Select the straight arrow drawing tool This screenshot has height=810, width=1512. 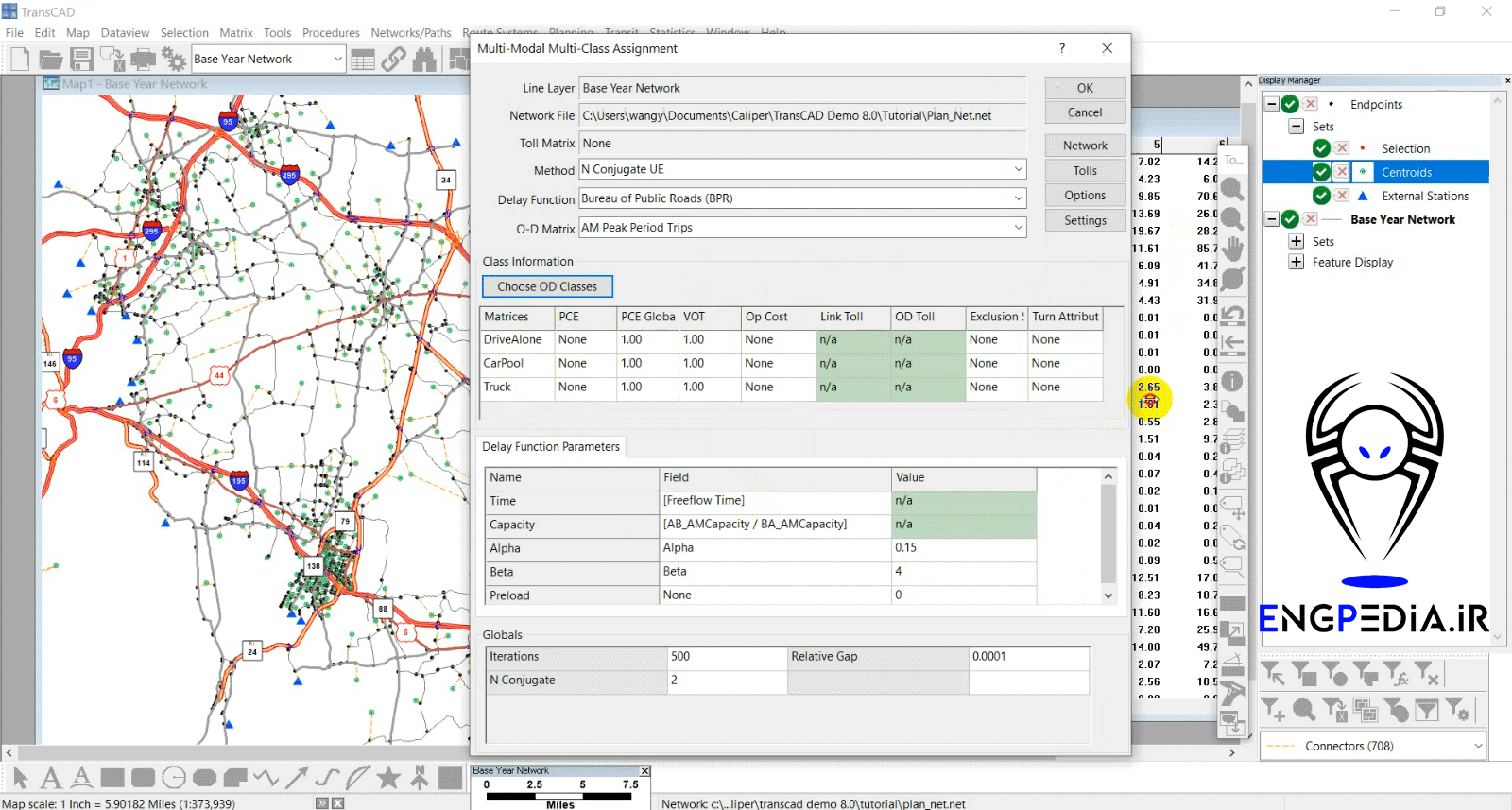(x=297, y=778)
